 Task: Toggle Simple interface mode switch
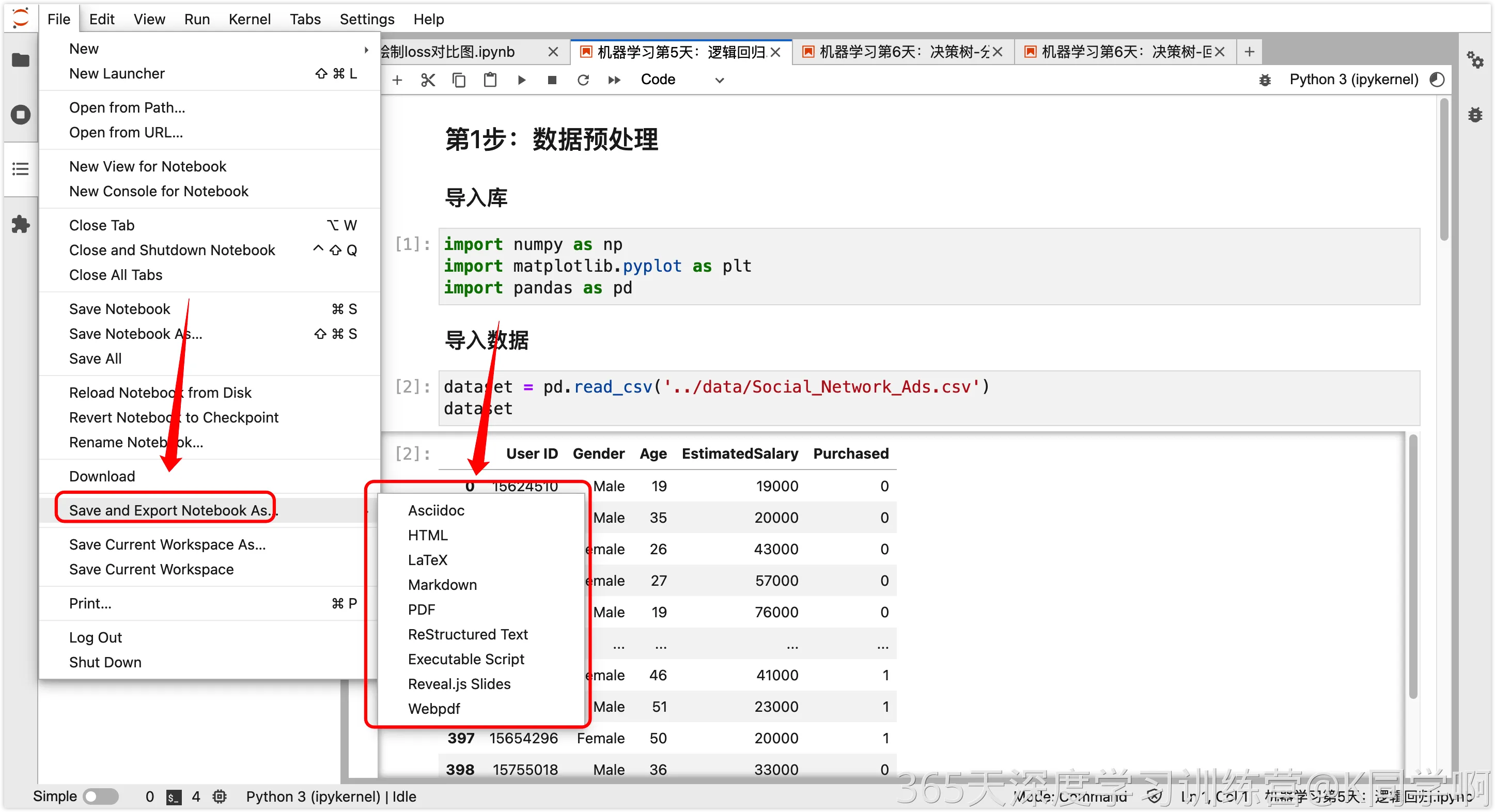[100, 797]
